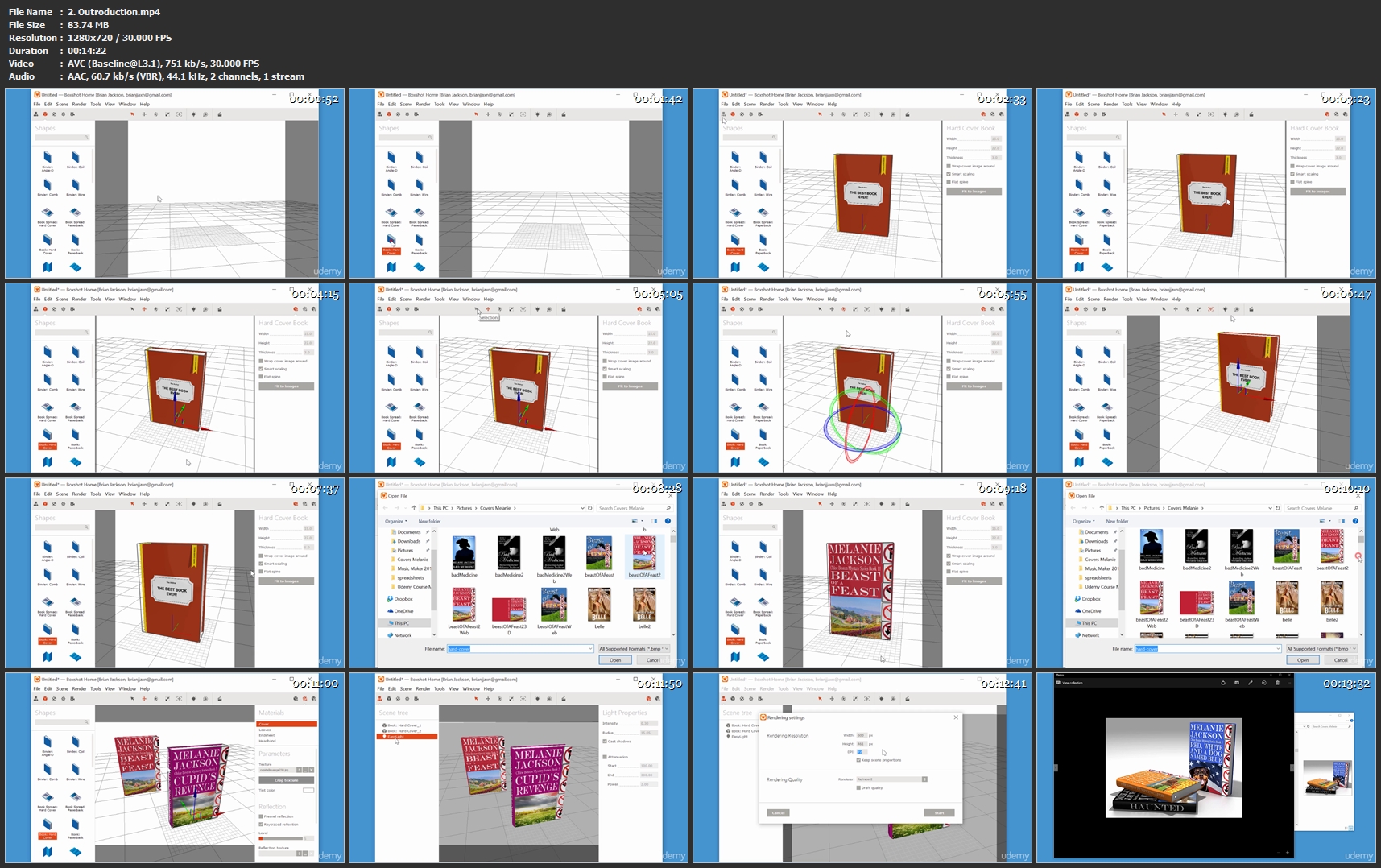Open Render menu in 00:09:18 frame
This screenshot has height=868, width=1381.
point(767,494)
